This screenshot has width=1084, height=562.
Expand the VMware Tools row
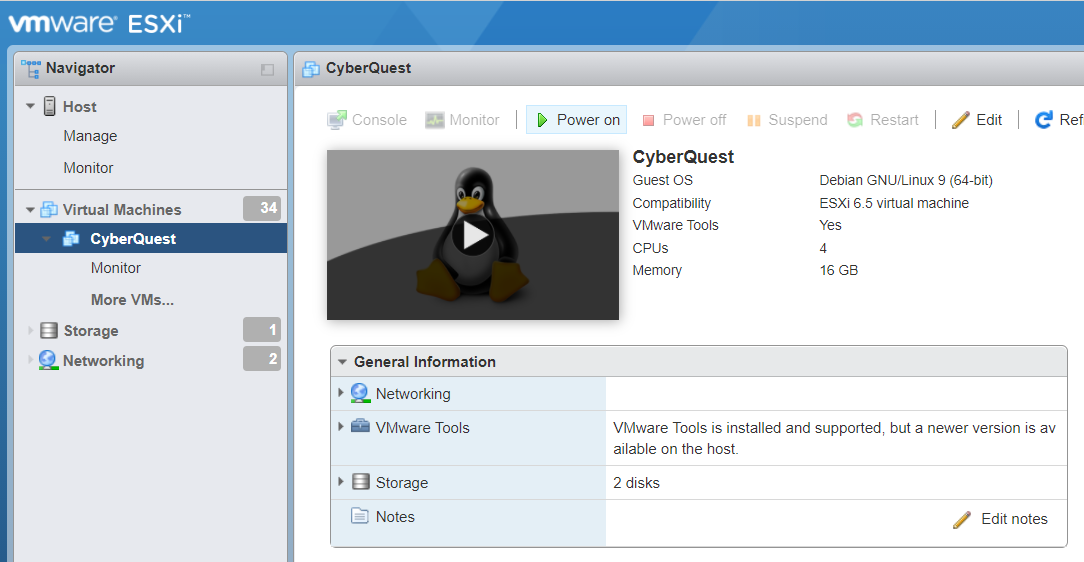coord(341,427)
